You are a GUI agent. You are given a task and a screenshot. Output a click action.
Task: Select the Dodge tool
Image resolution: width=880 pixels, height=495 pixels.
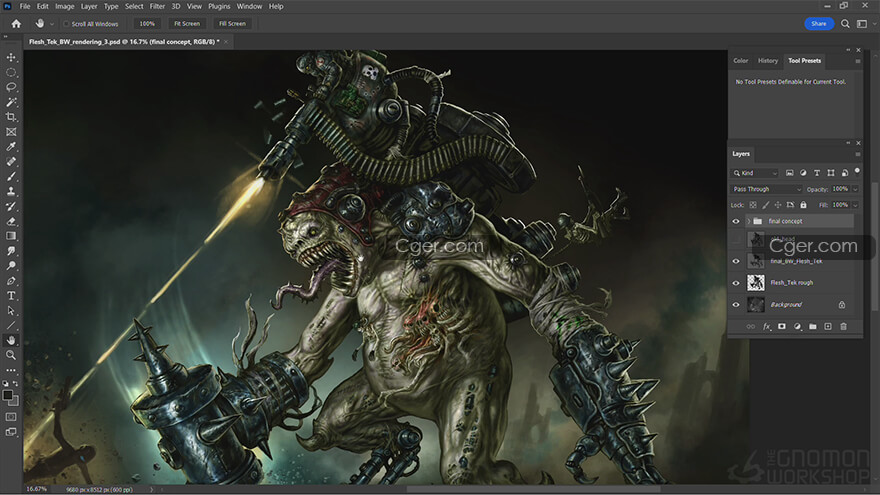click(x=11, y=265)
